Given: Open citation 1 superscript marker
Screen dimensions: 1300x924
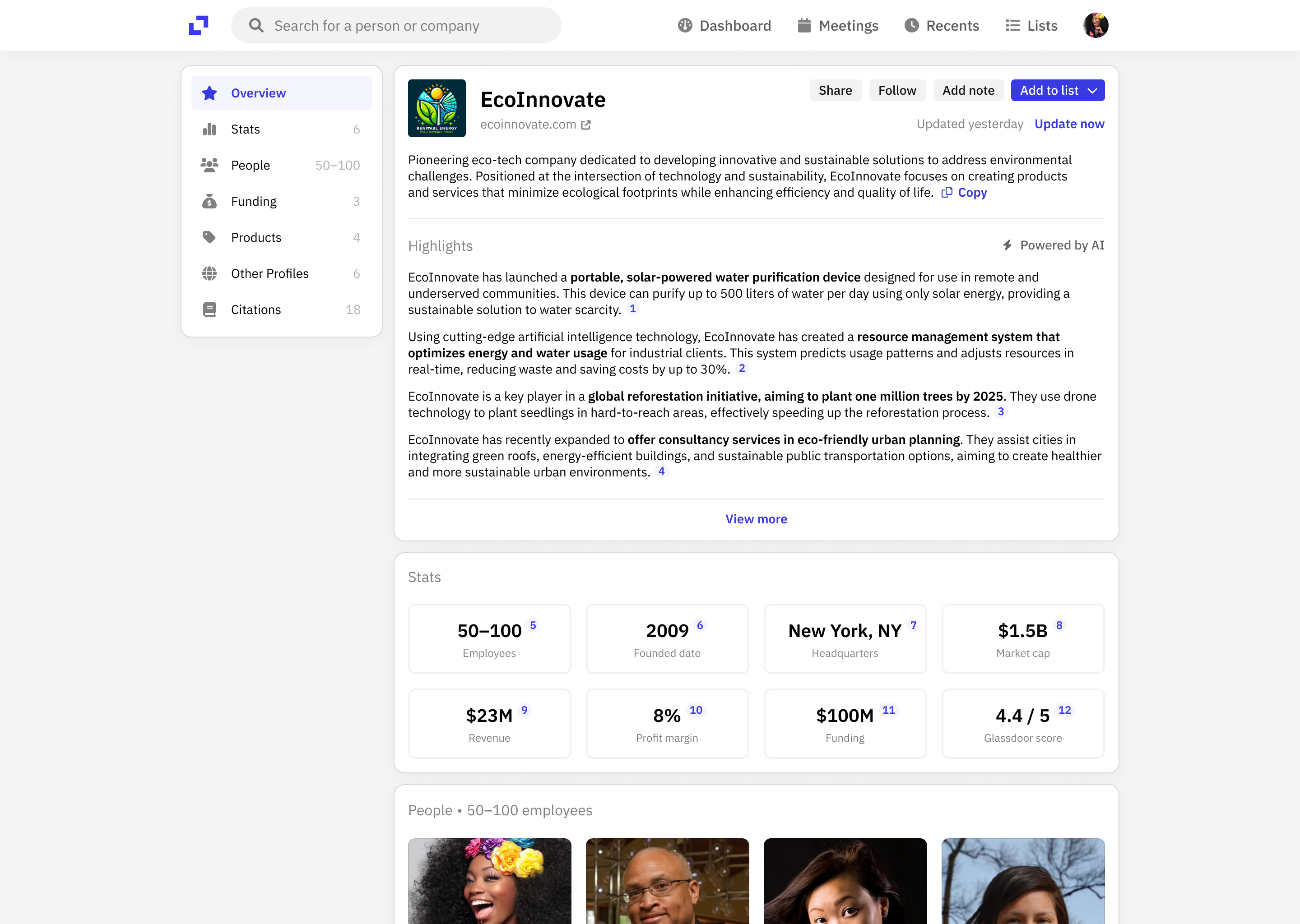Looking at the screenshot, I should click(632, 309).
